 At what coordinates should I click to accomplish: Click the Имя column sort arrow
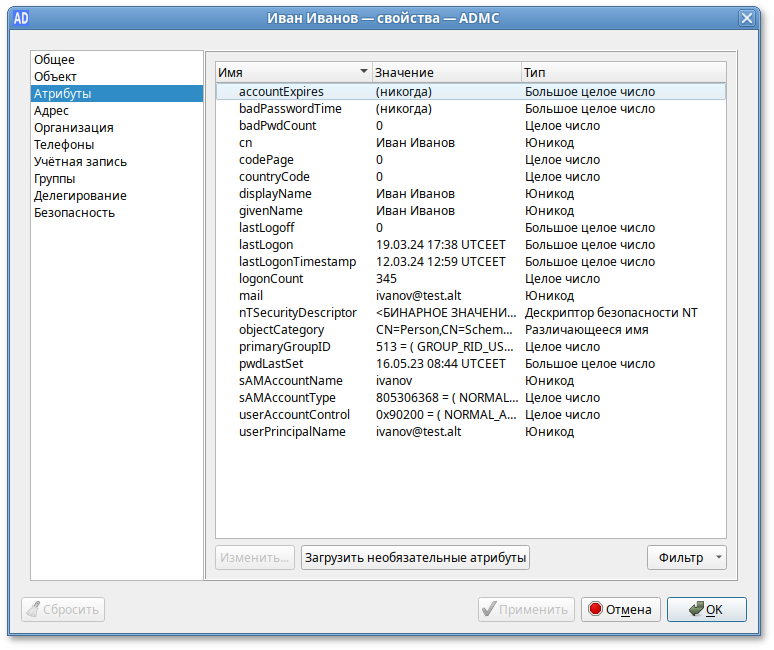point(363,73)
